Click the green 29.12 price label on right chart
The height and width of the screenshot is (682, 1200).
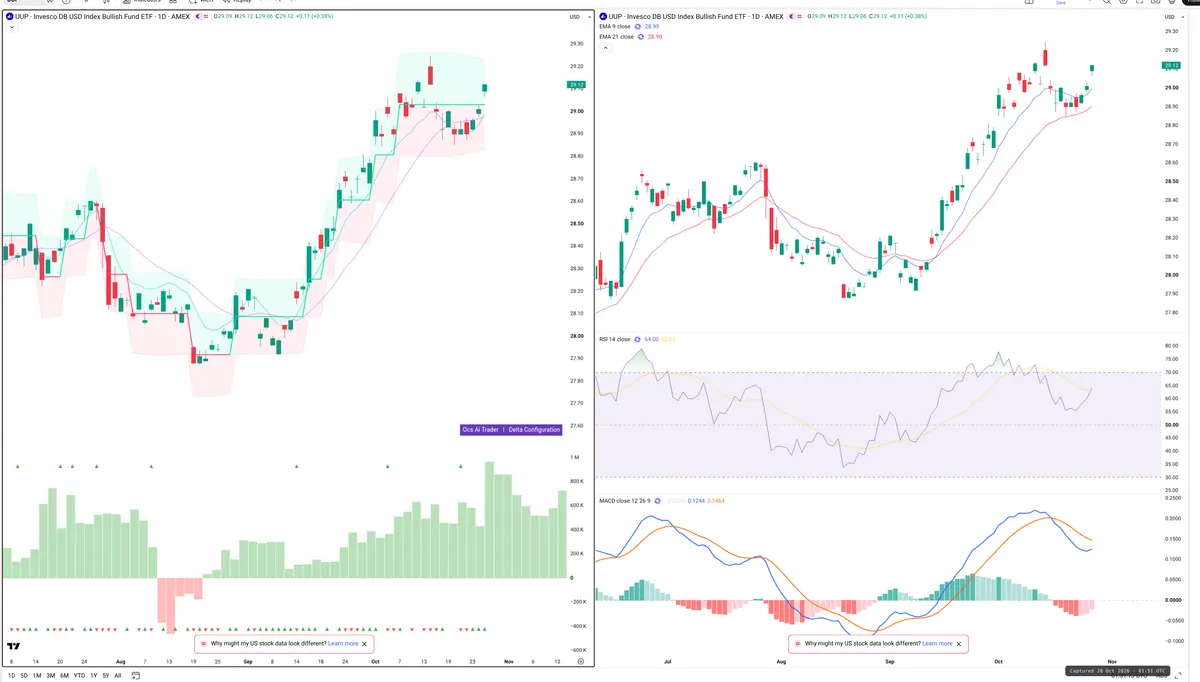pos(1172,65)
